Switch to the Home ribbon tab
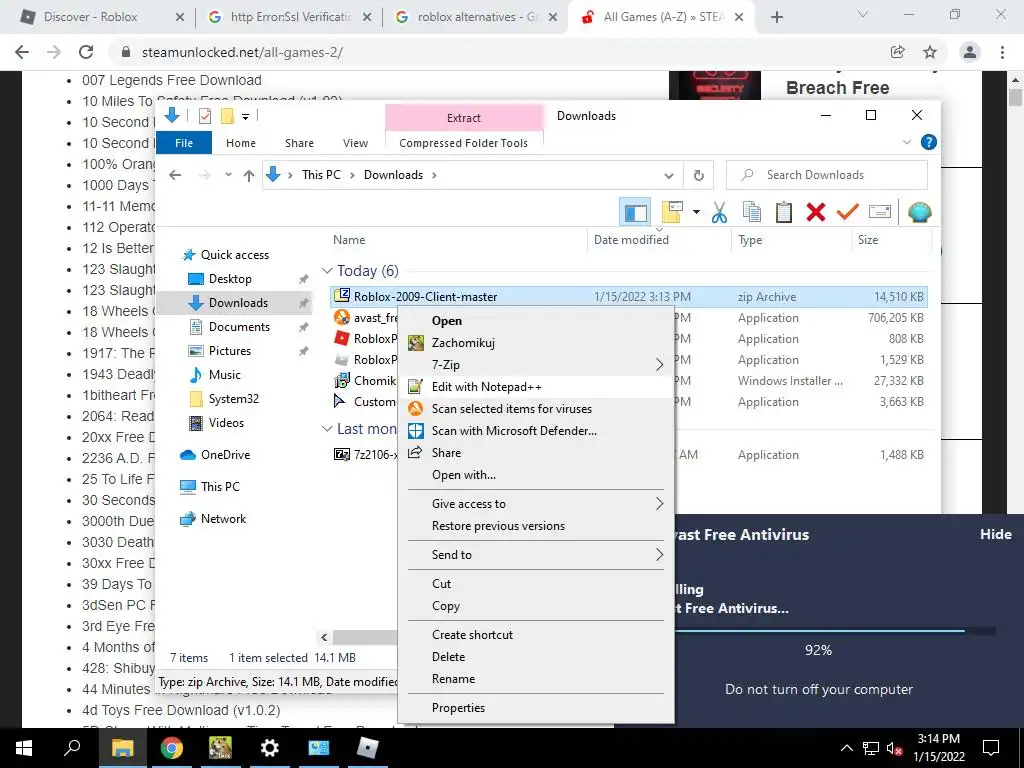Viewport: 1024px width, 768px height. tap(241, 143)
